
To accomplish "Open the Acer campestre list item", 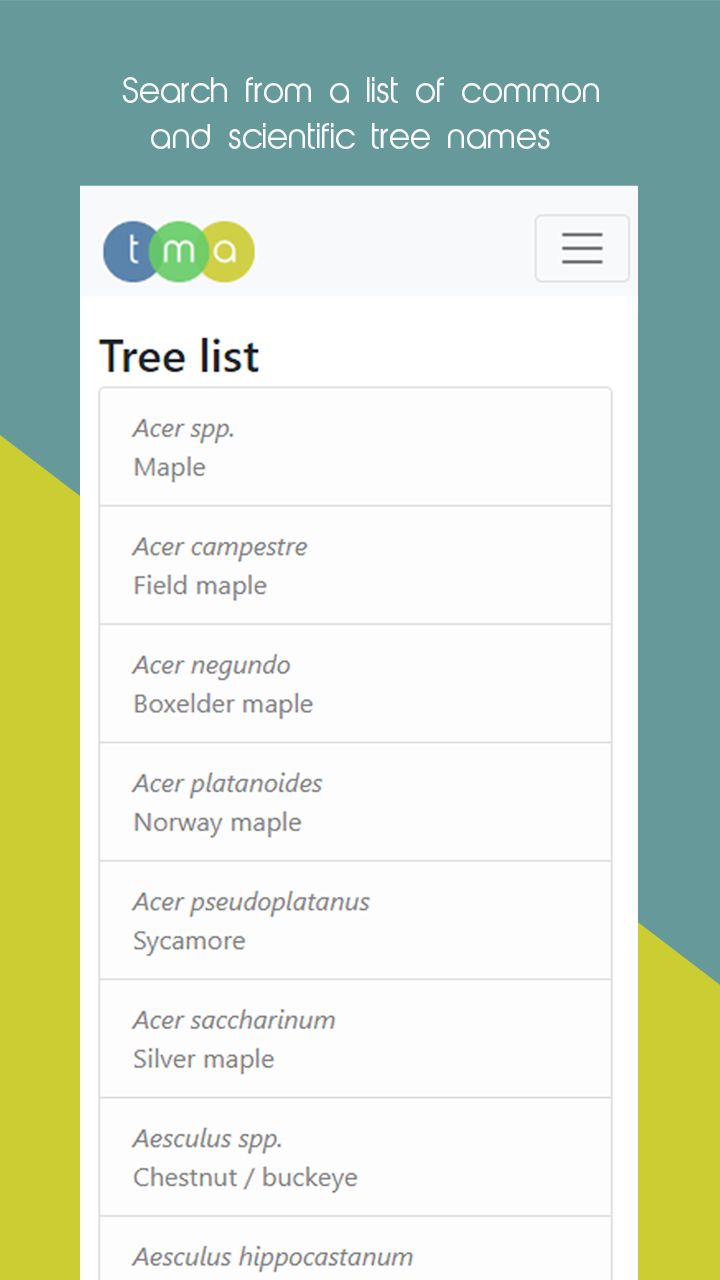I will pos(355,565).
